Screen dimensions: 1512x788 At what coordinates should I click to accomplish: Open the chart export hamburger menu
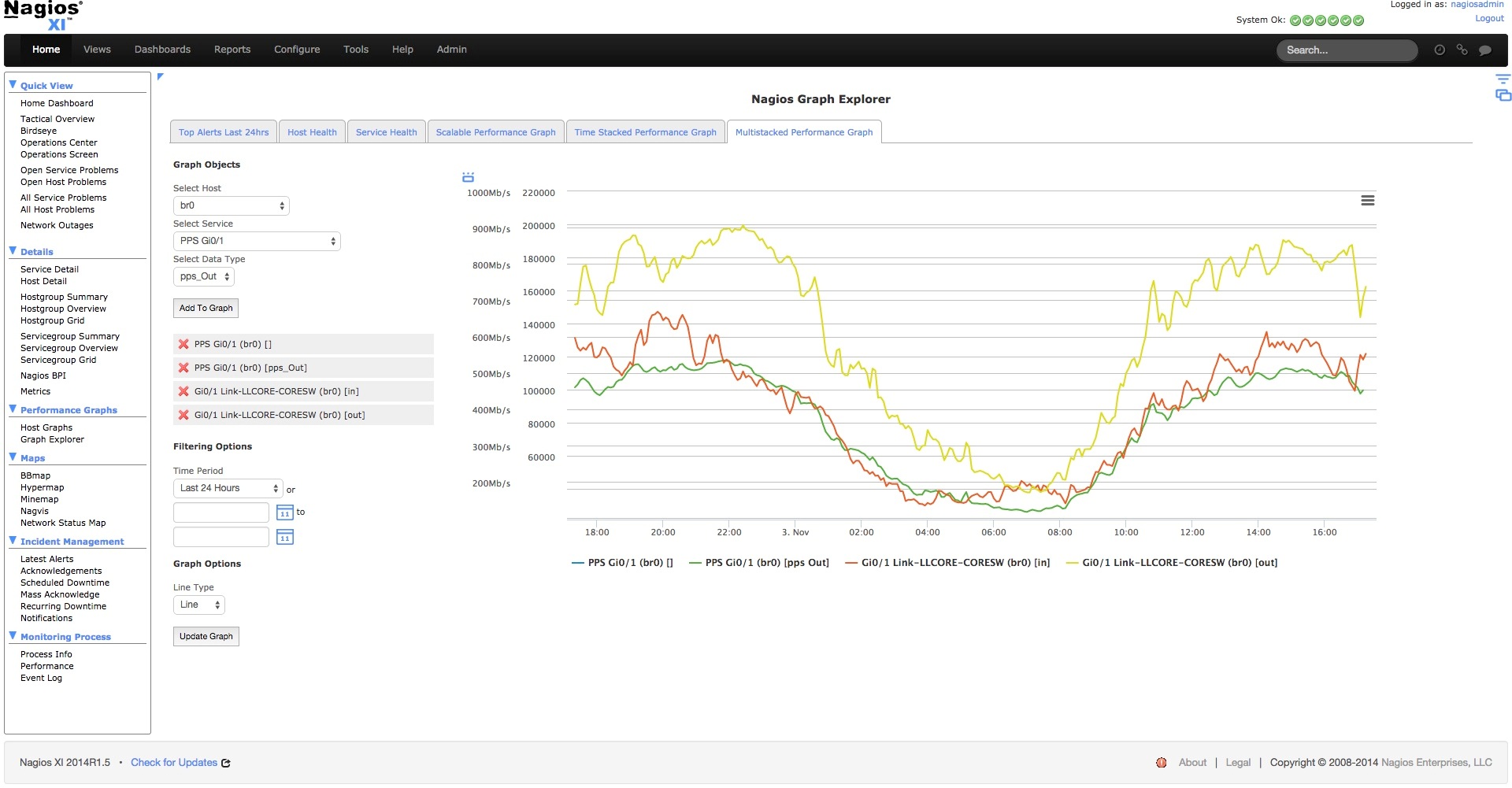pos(1368,201)
